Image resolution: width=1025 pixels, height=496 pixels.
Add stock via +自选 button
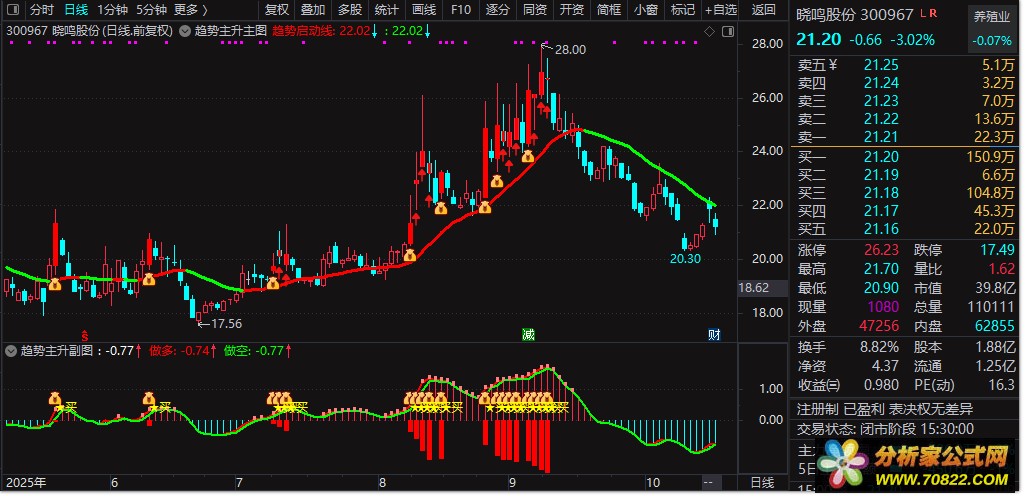coord(721,10)
